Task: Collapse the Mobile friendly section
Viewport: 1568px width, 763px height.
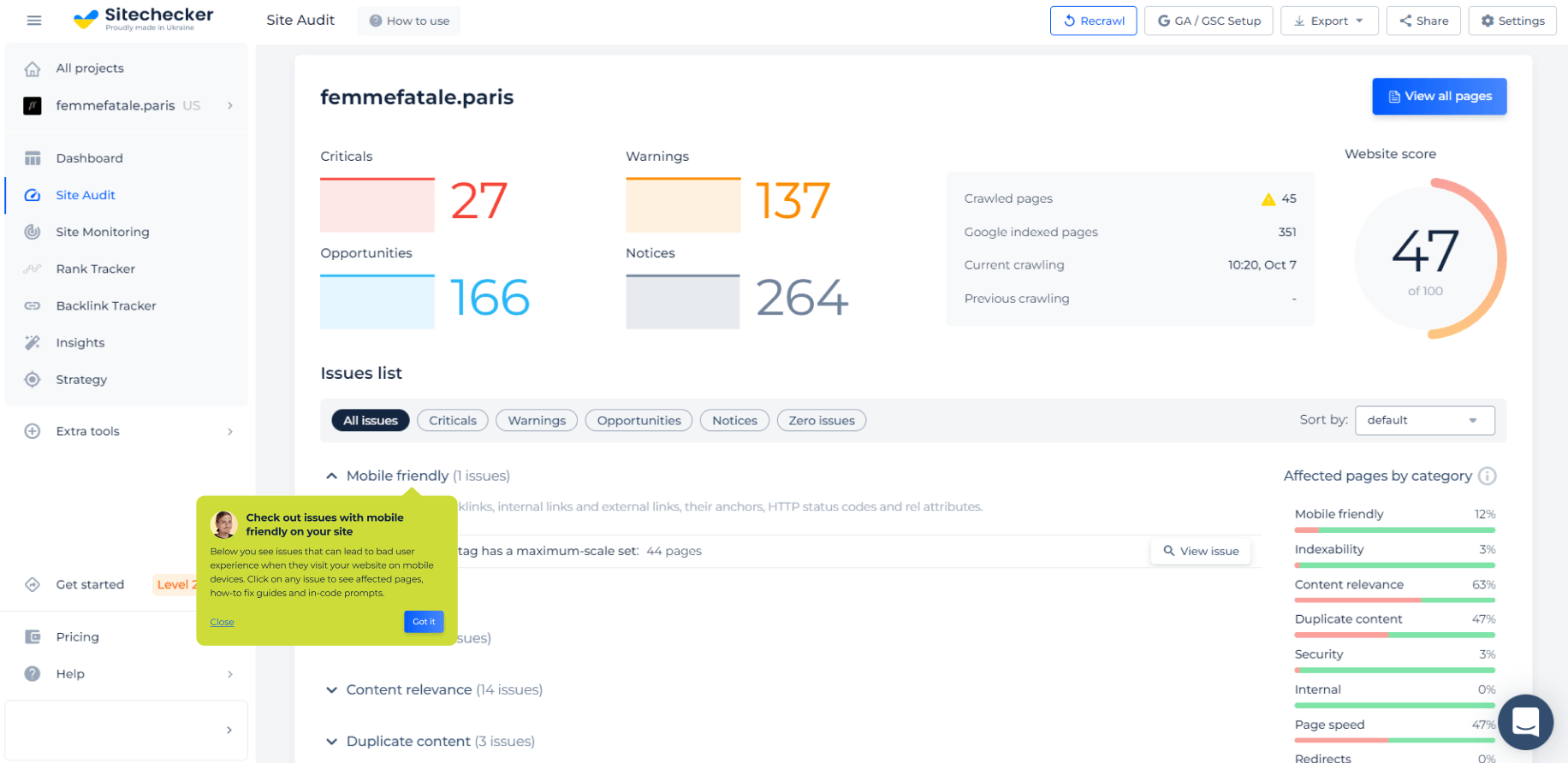Action: 332,476
